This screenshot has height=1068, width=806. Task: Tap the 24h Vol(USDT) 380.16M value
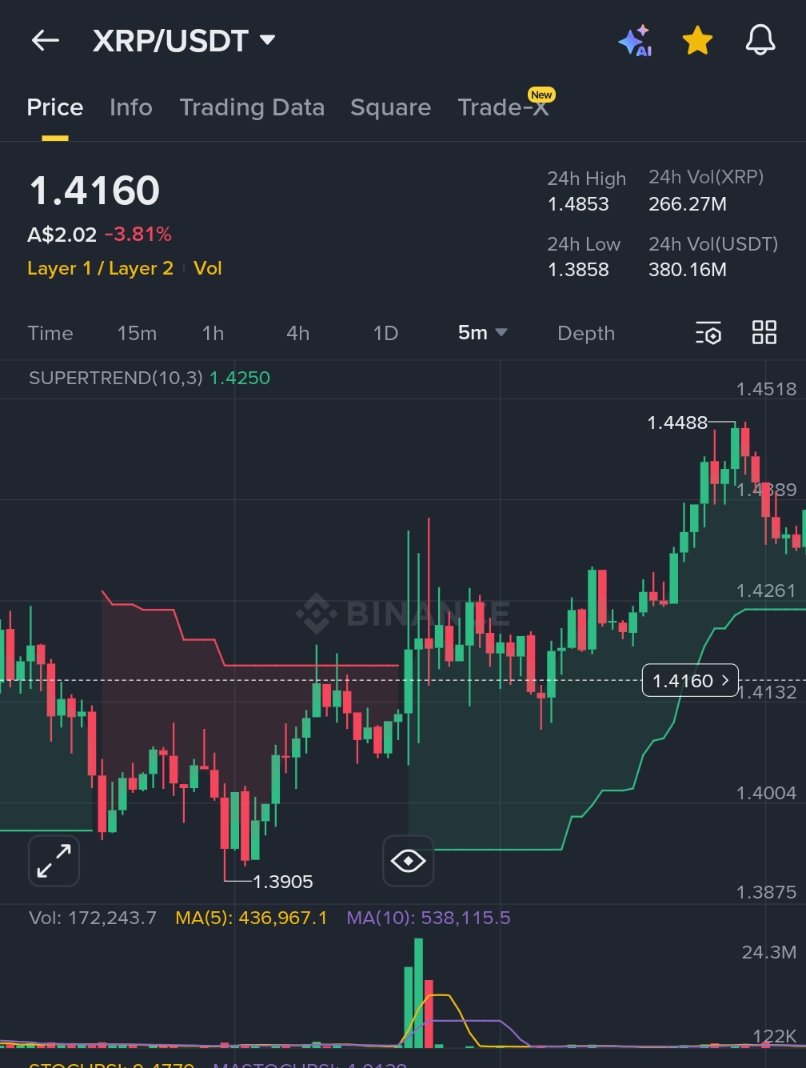pyautogui.click(x=687, y=270)
